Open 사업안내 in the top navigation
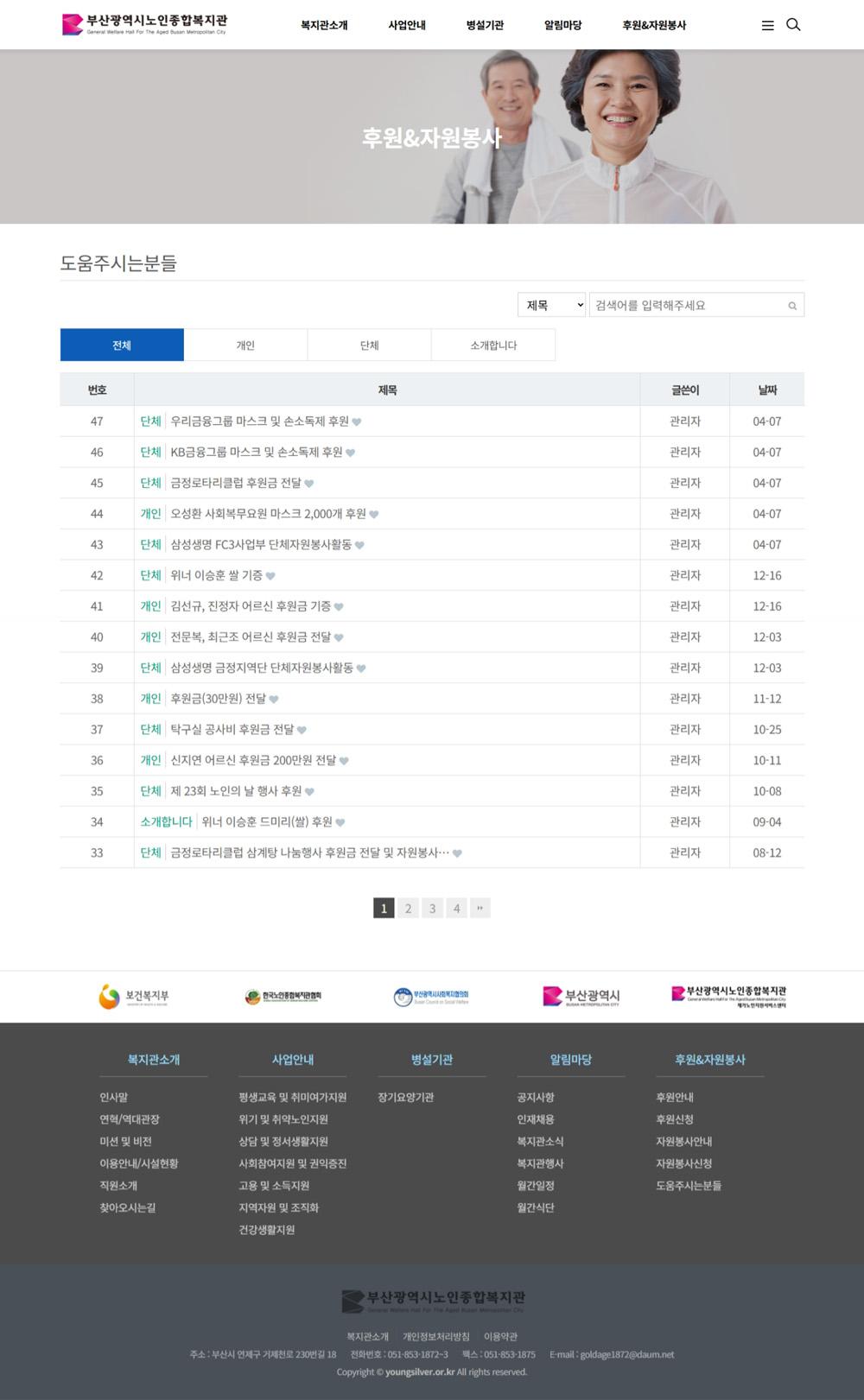864x1400 pixels. [407, 25]
